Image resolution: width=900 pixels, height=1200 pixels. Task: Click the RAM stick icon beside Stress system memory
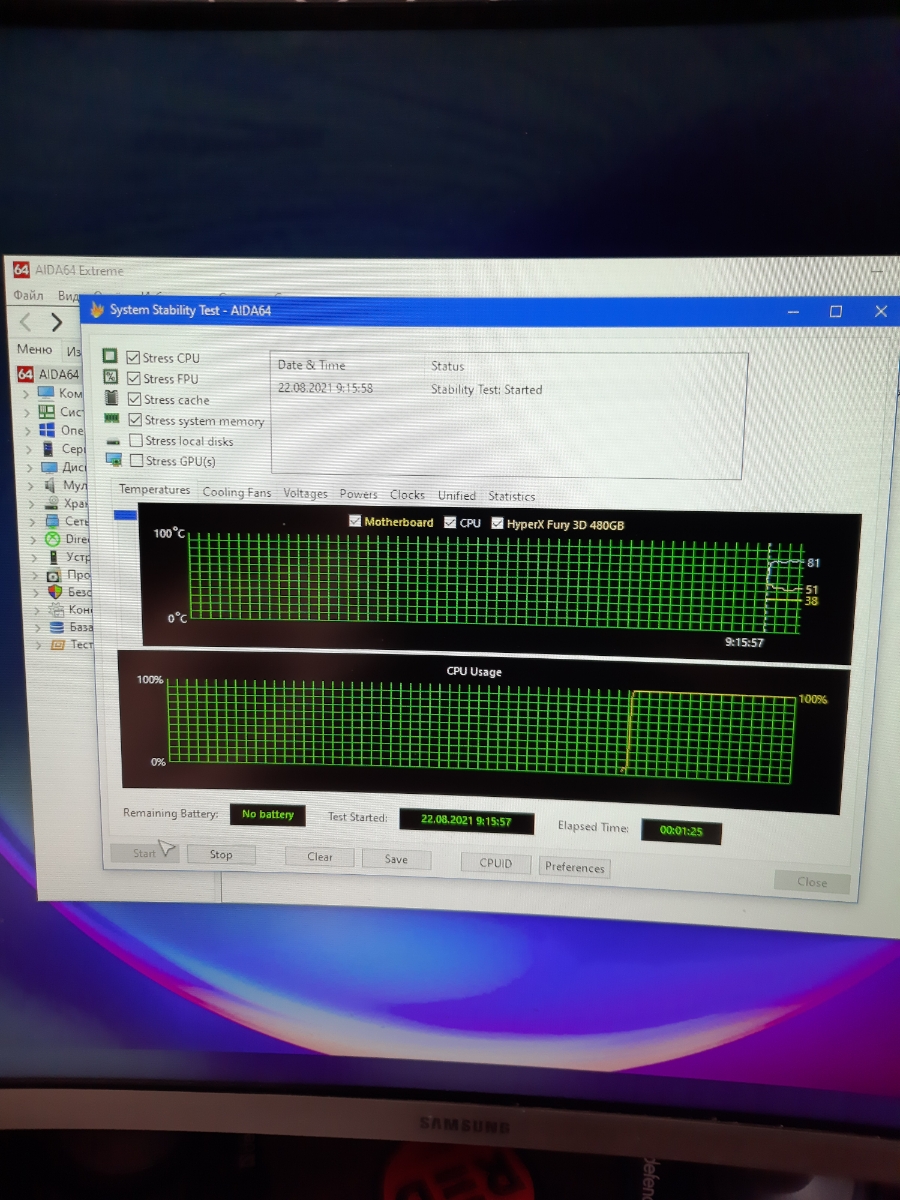(x=112, y=419)
